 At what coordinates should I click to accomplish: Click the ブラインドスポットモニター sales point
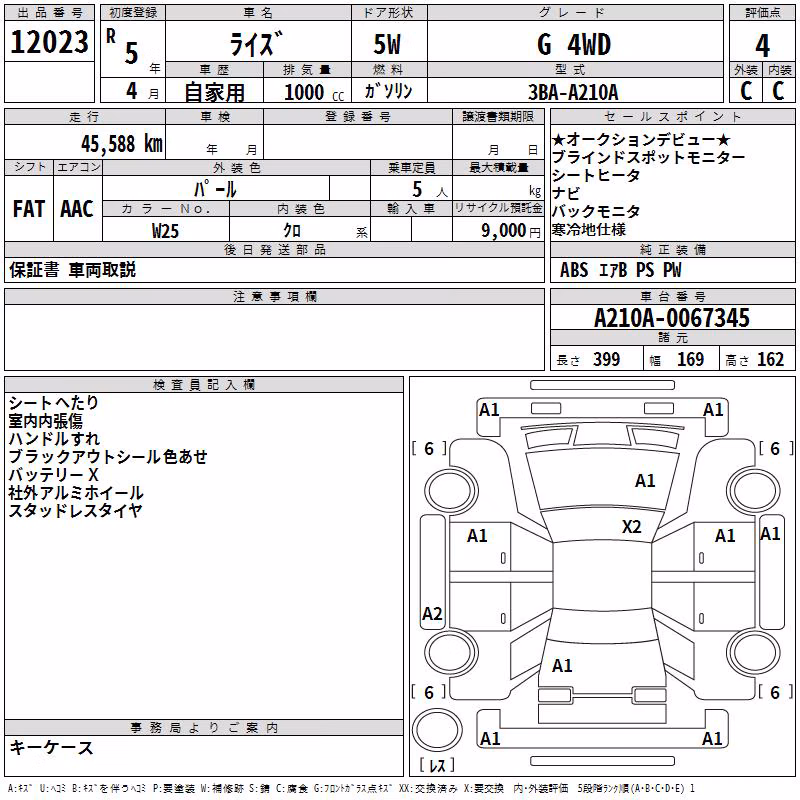648,157
